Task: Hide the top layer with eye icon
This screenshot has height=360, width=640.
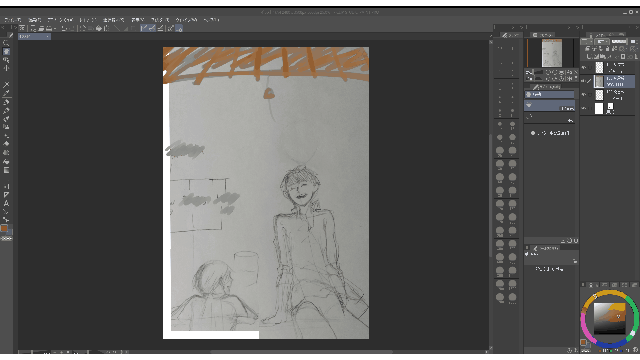Action: [584, 67]
